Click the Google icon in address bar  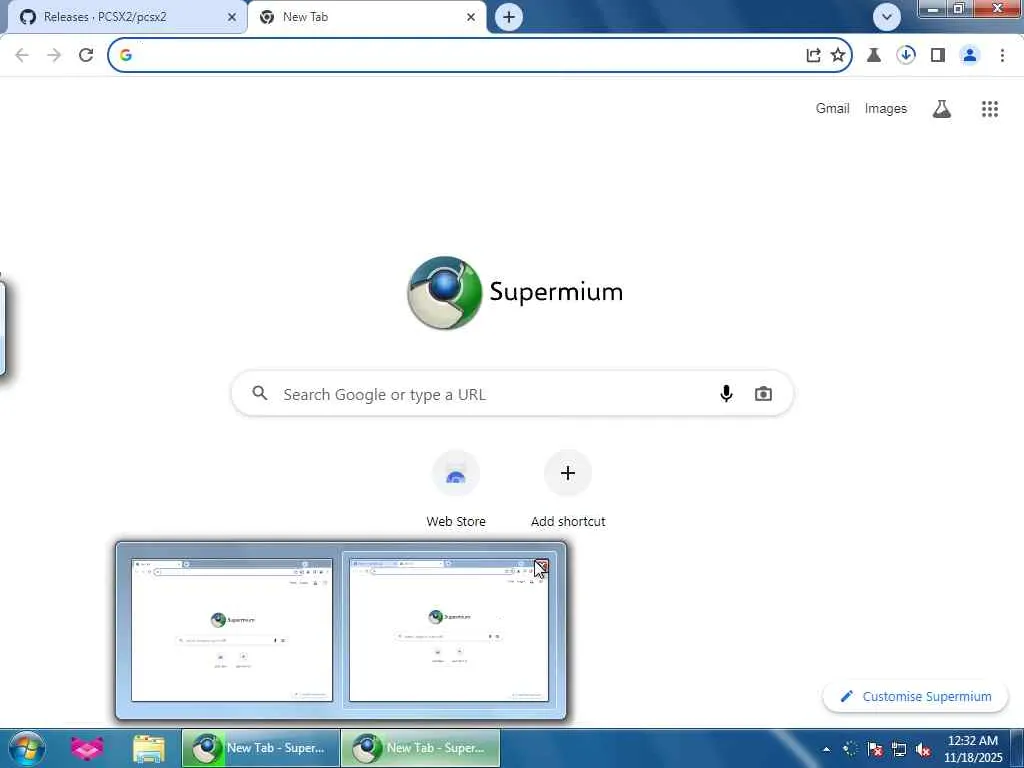126,55
